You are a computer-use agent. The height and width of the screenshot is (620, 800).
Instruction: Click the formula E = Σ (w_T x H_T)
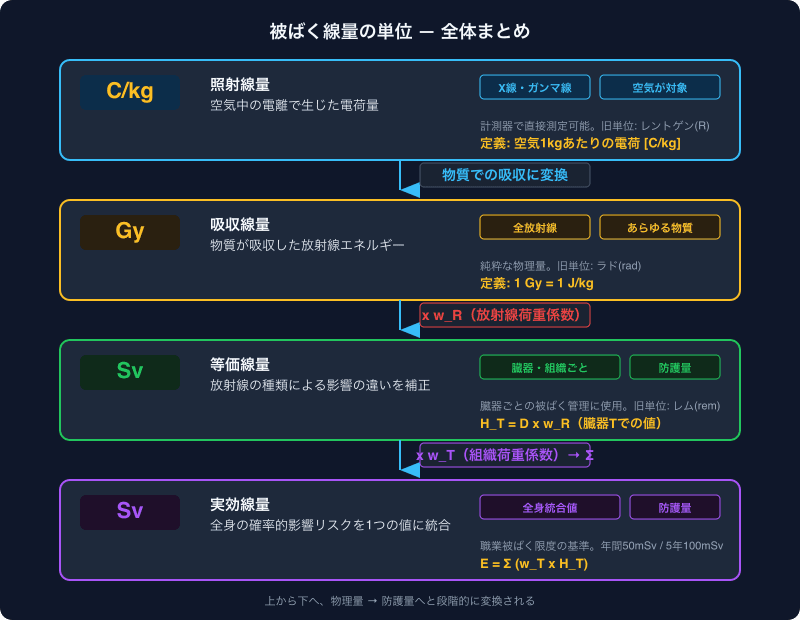[x=534, y=563]
